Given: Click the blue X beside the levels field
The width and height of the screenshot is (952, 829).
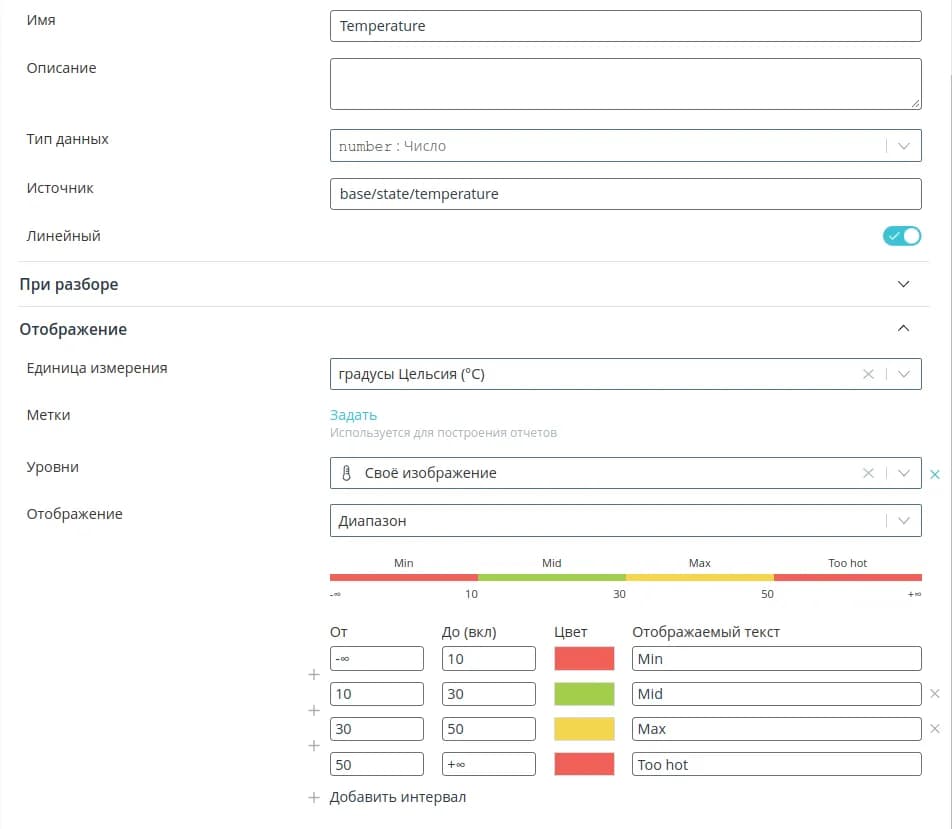Looking at the screenshot, I should click(x=935, y=474).
